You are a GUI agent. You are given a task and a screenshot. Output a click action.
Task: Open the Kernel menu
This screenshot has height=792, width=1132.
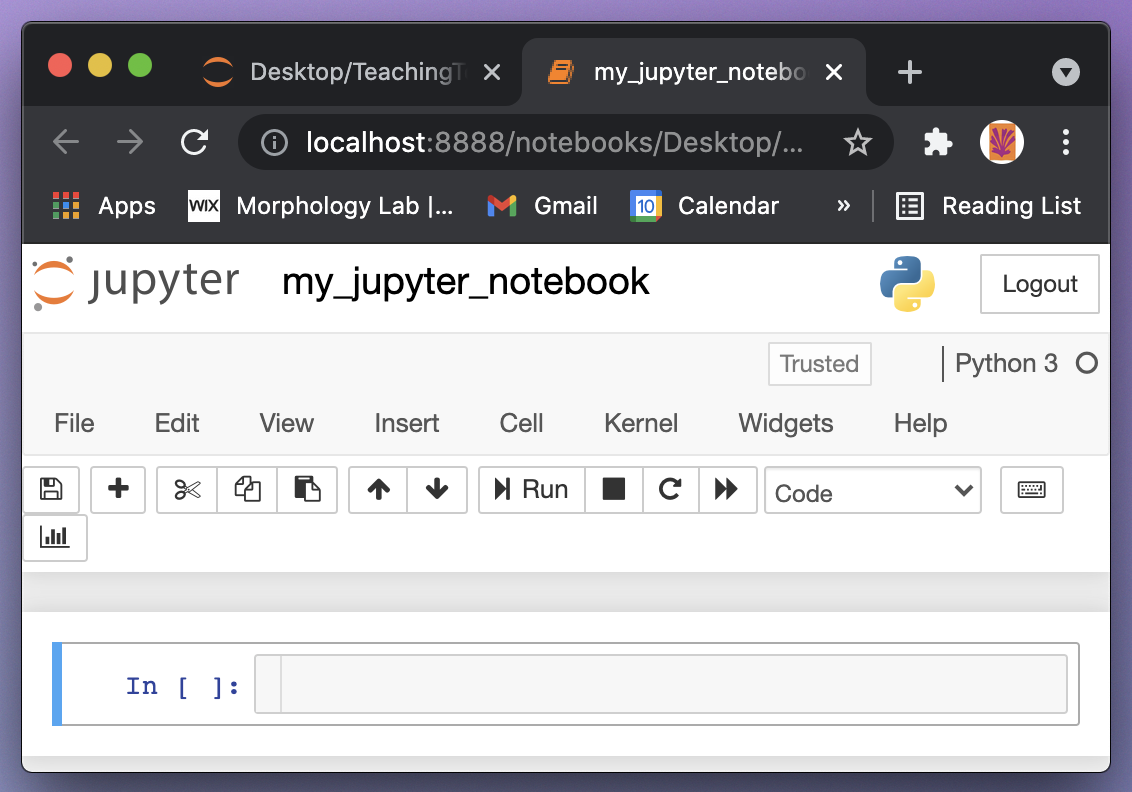click(x=641, y=423)
